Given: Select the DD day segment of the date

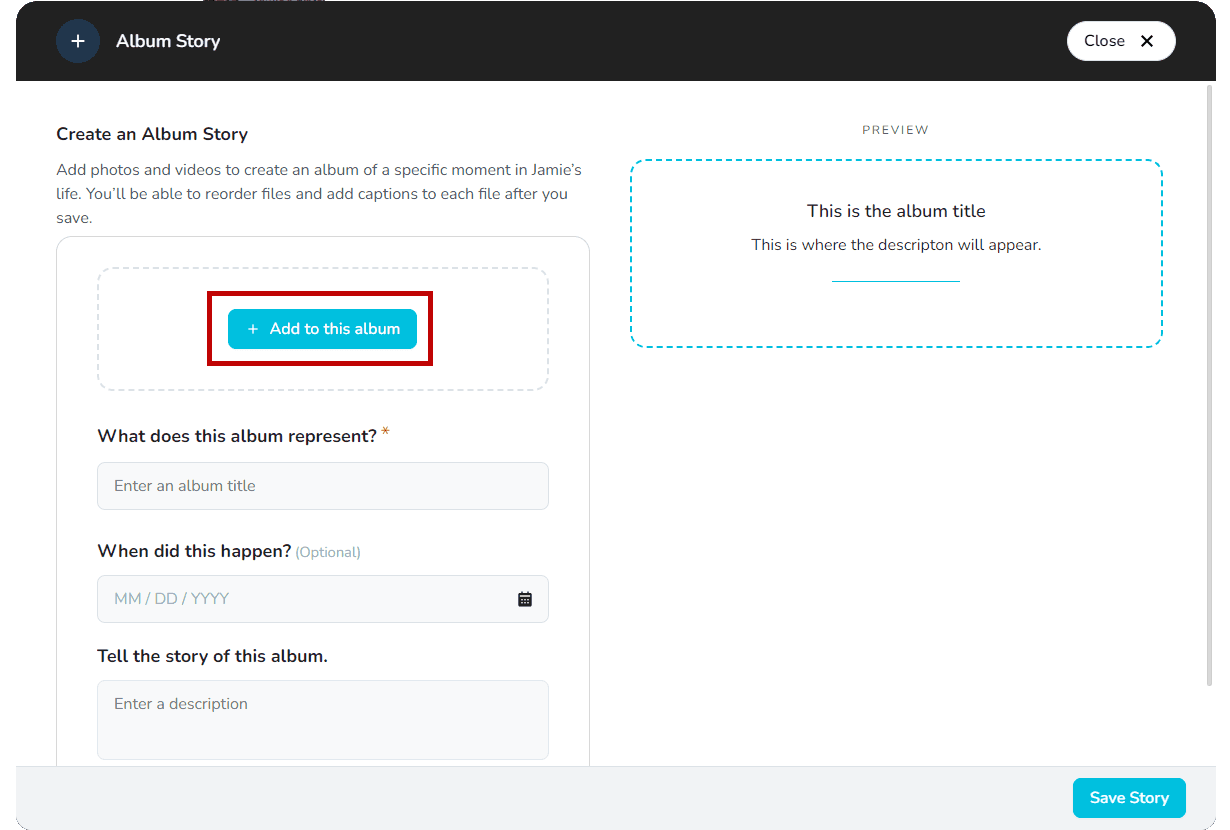Looking at the screenshot, I should (166, 599).
